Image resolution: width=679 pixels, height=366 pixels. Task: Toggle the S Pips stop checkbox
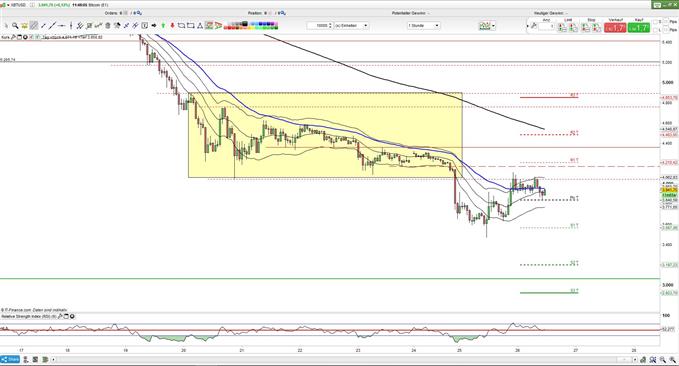pos(655,22)
